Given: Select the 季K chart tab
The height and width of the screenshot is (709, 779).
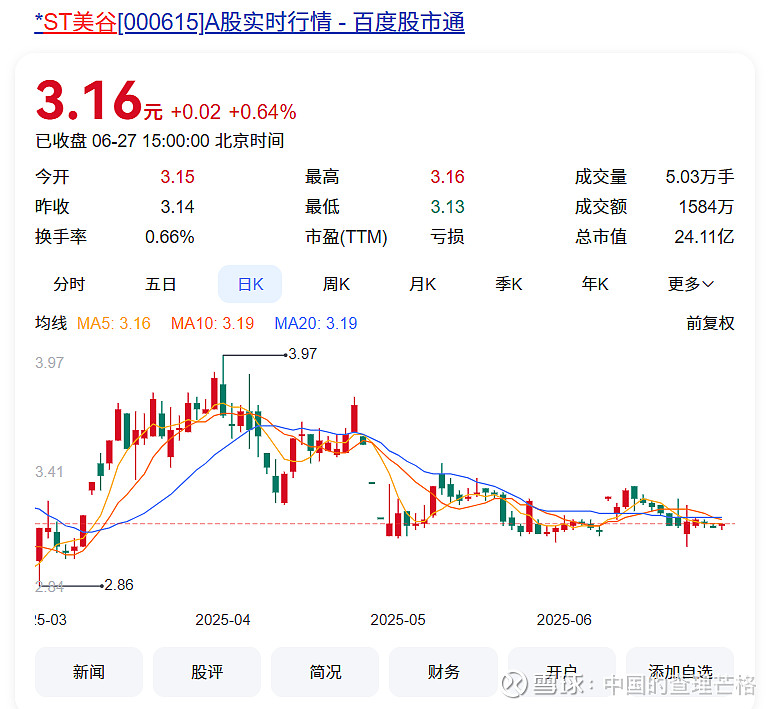Looking at the screenshot, I should point(509,284).
